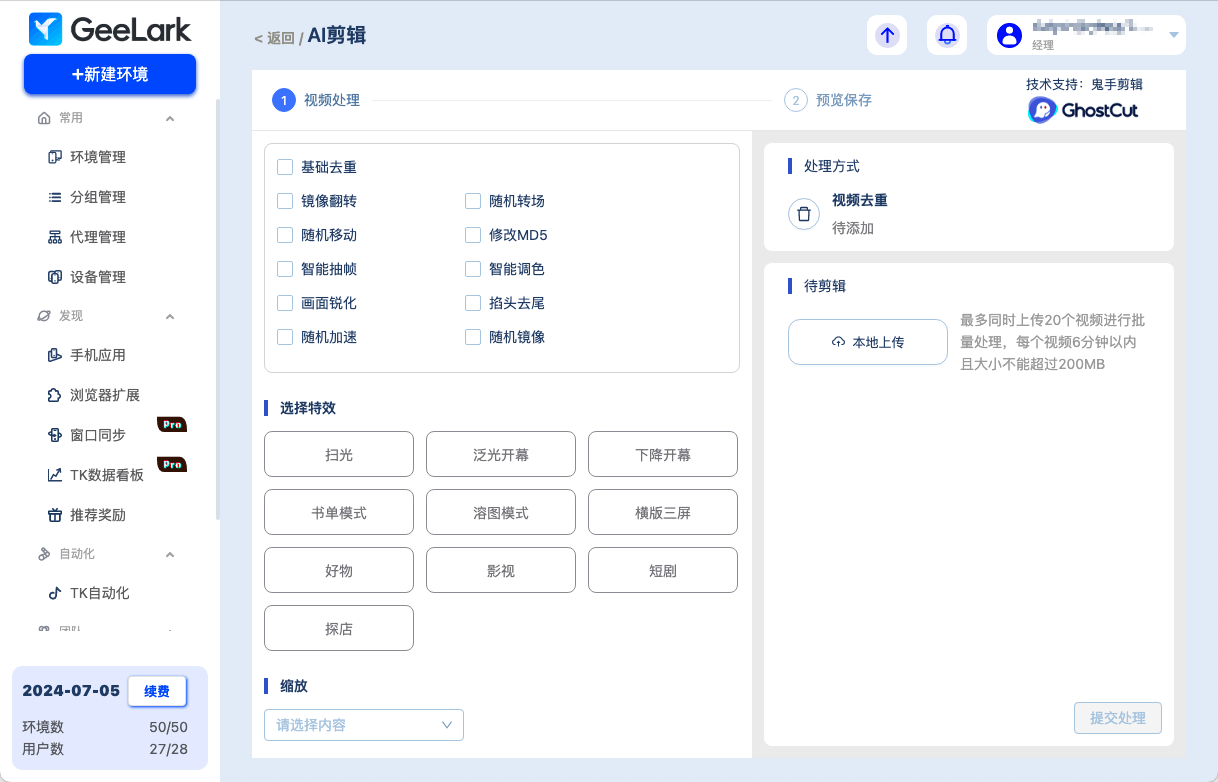Select the 扫光 effect option

(338, 455)
